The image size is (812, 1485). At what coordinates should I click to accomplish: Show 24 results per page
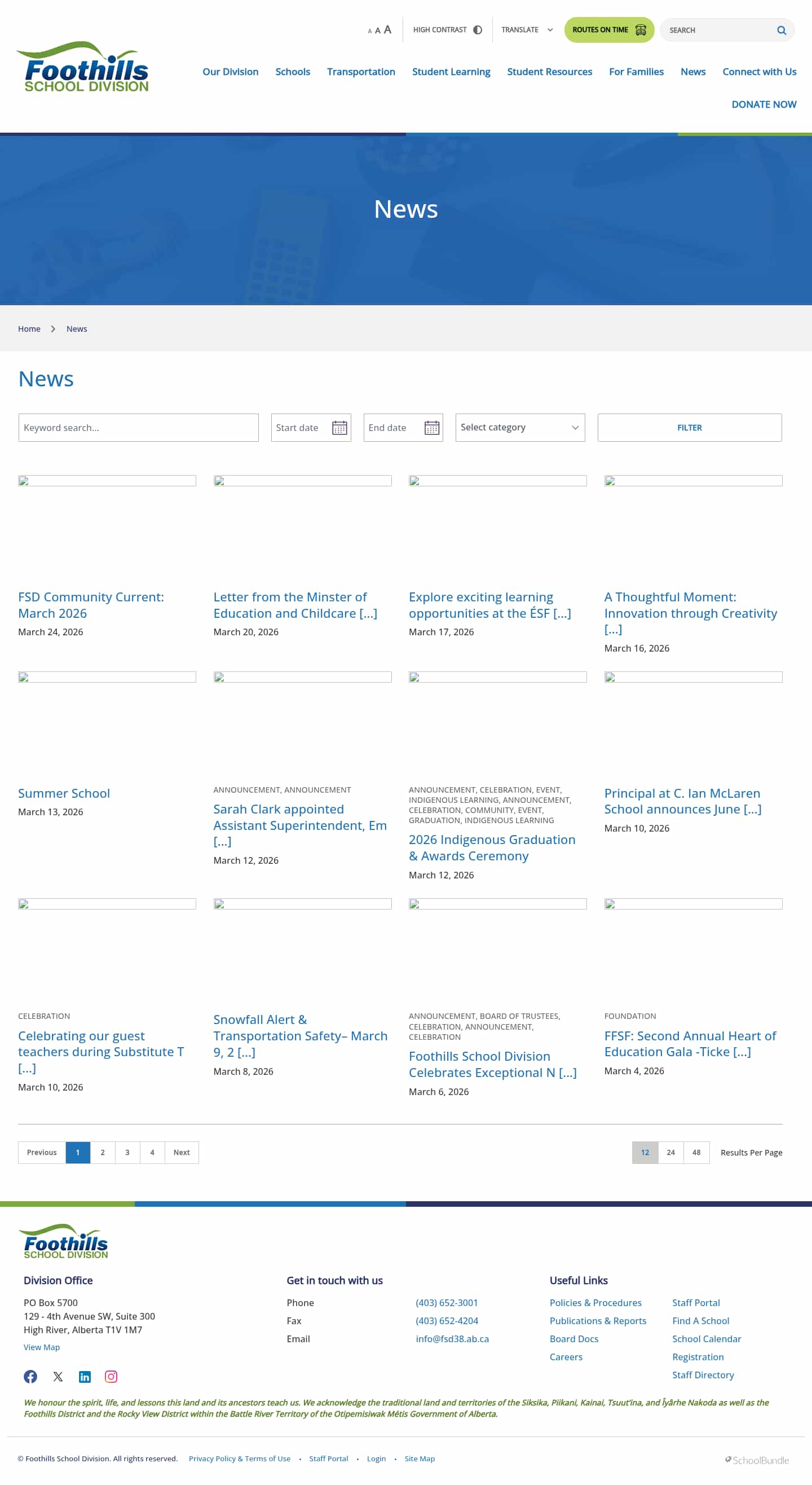pos(671,1152)
